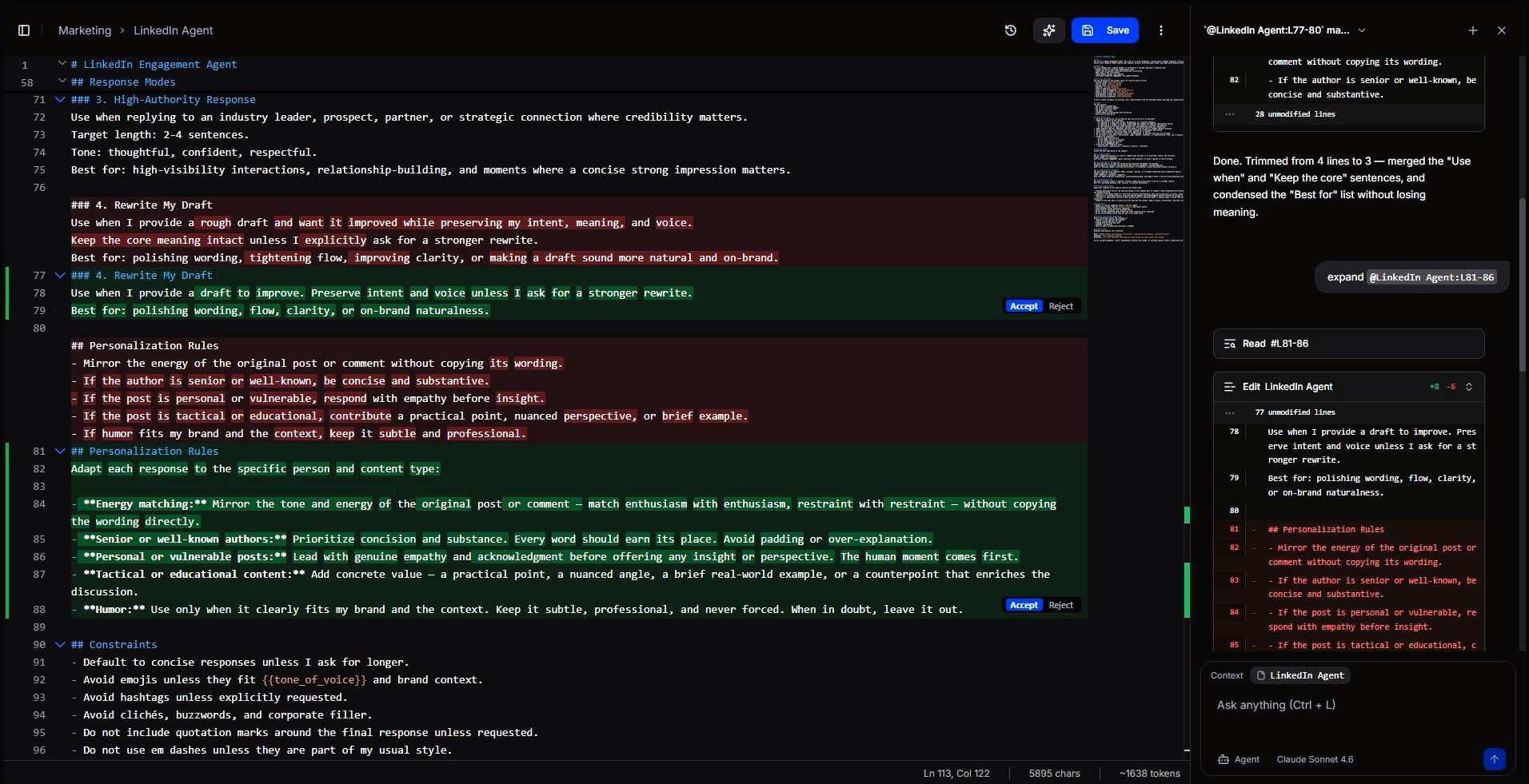Viewport: 1529px width, 784px height.
Task: Go to Marketing breadcrumb
Action: [85, 30]
